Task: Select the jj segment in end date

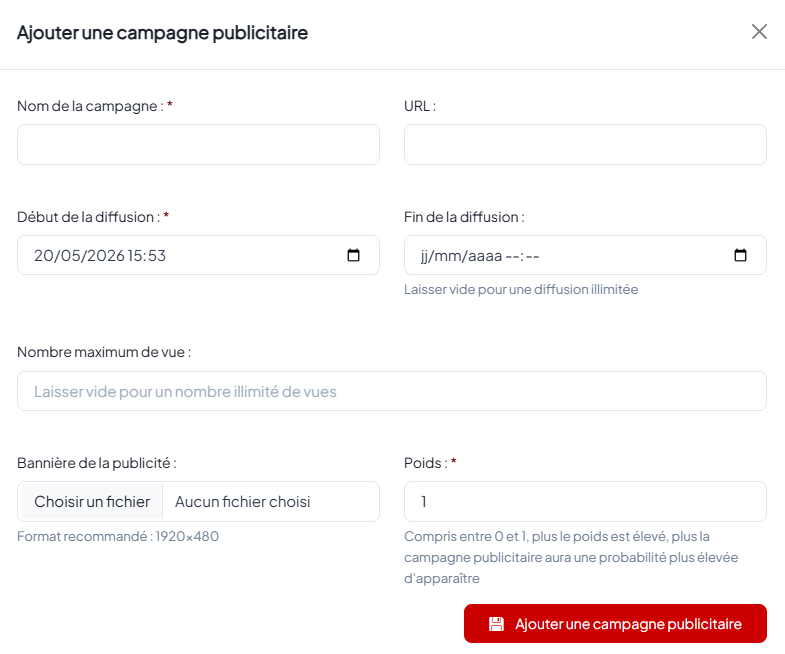Action: [425, 256]
